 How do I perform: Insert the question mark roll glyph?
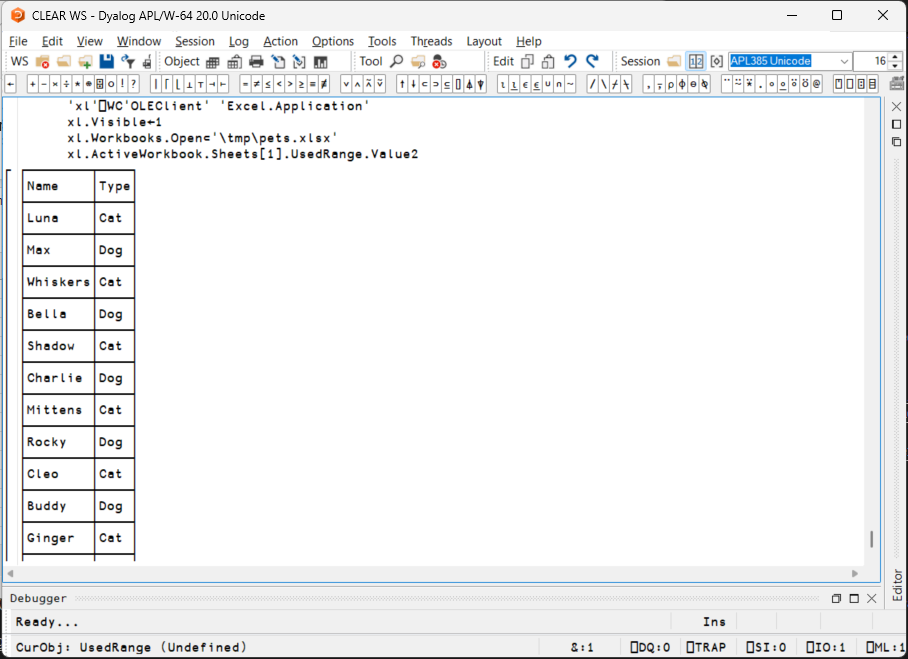coord(133,85)
